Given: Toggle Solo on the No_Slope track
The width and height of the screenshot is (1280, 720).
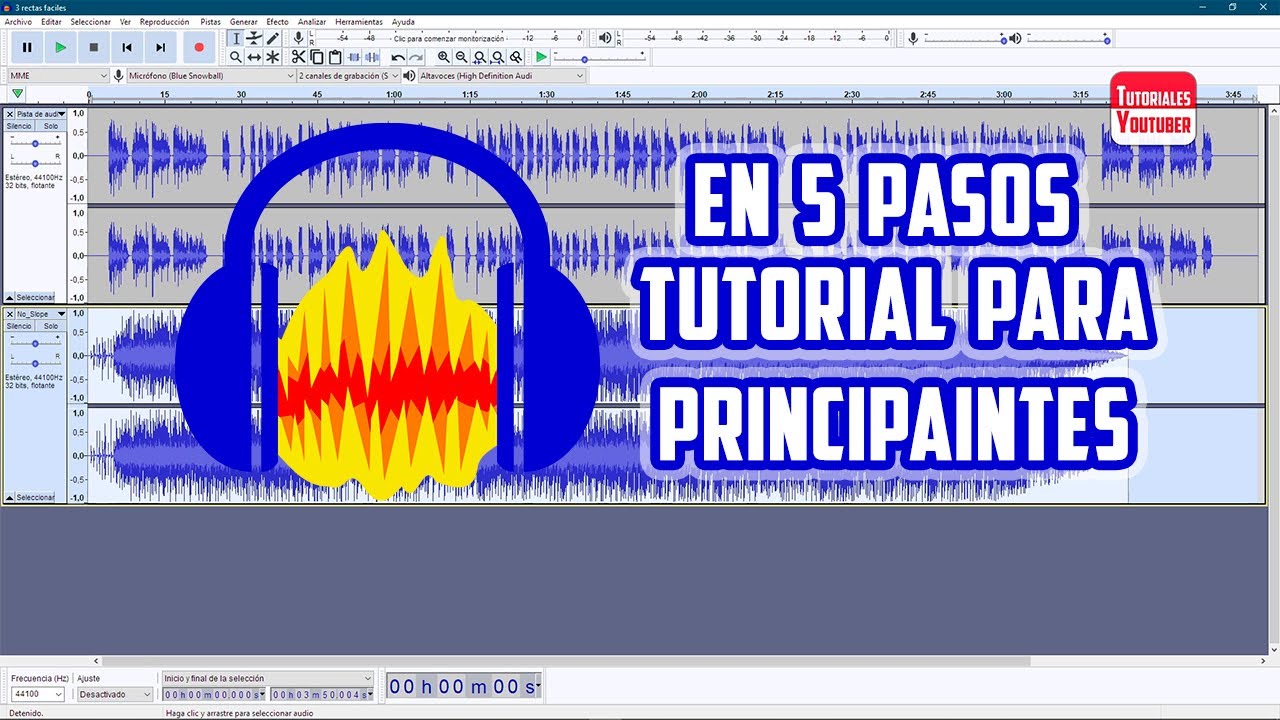Looking at the screenshot, I should click(50, 326).
